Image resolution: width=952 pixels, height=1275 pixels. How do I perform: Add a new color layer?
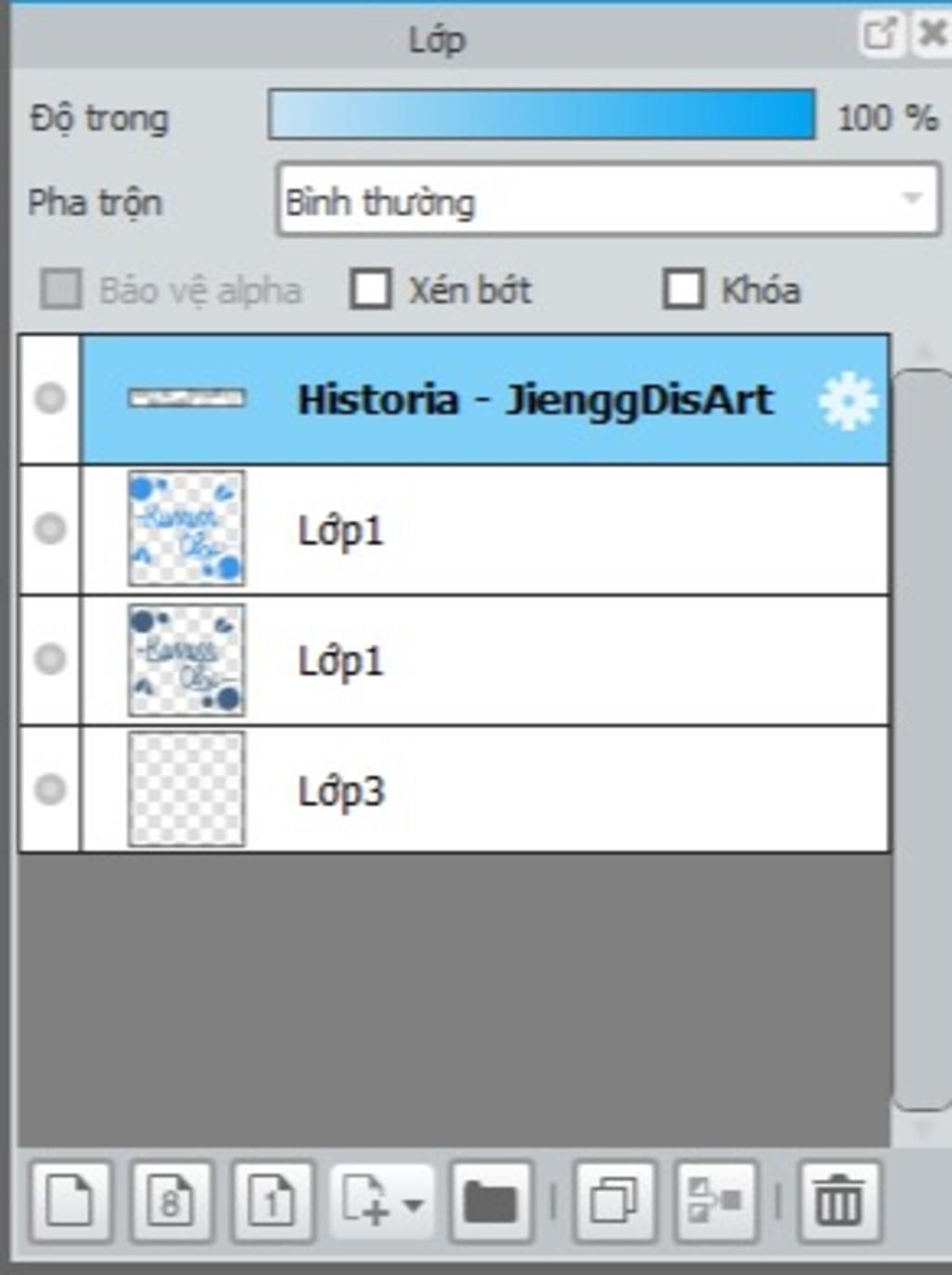(x=72, y=1202)
